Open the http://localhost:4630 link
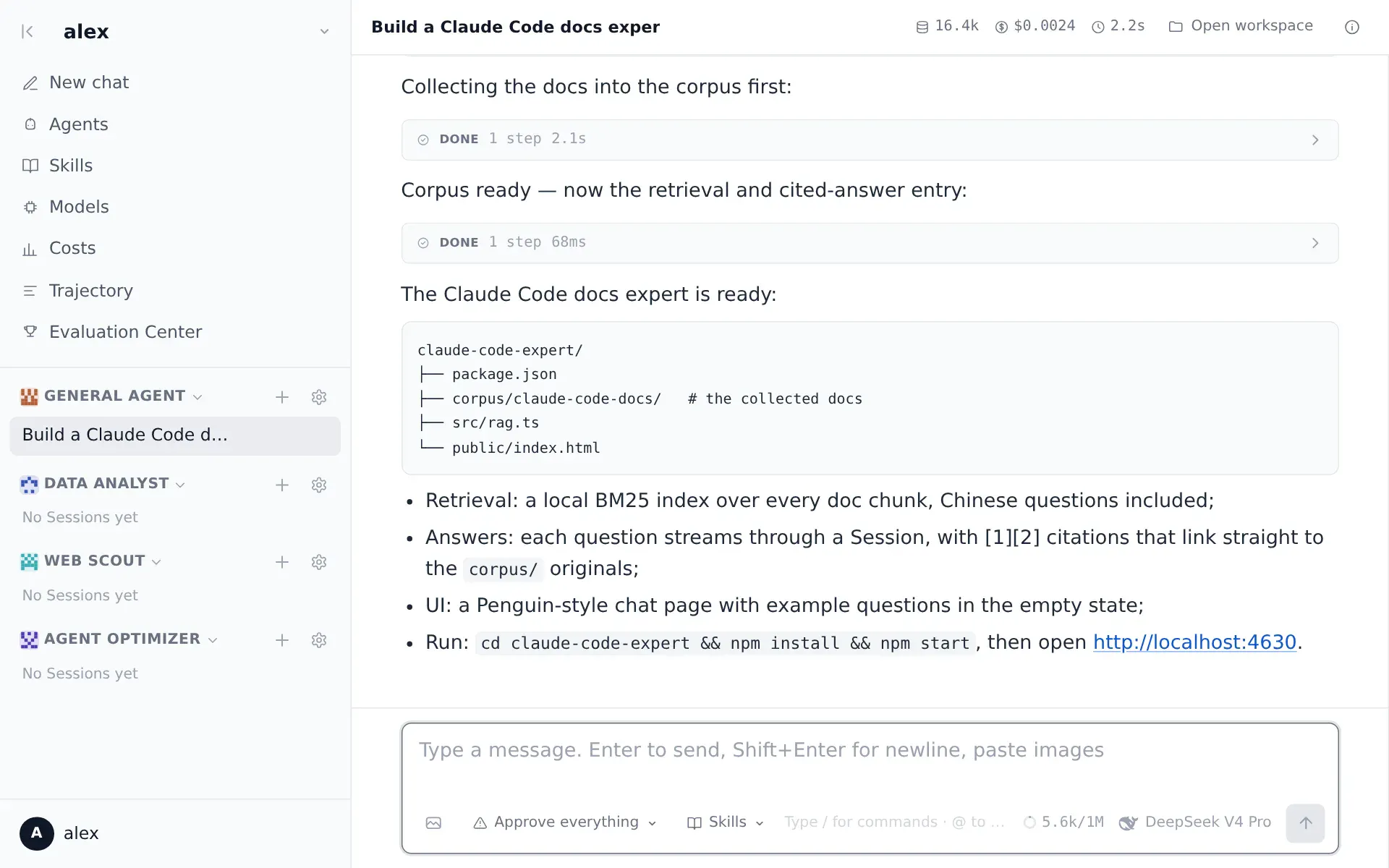Viewport: 1389px width, 868px height. [1194, 642]
